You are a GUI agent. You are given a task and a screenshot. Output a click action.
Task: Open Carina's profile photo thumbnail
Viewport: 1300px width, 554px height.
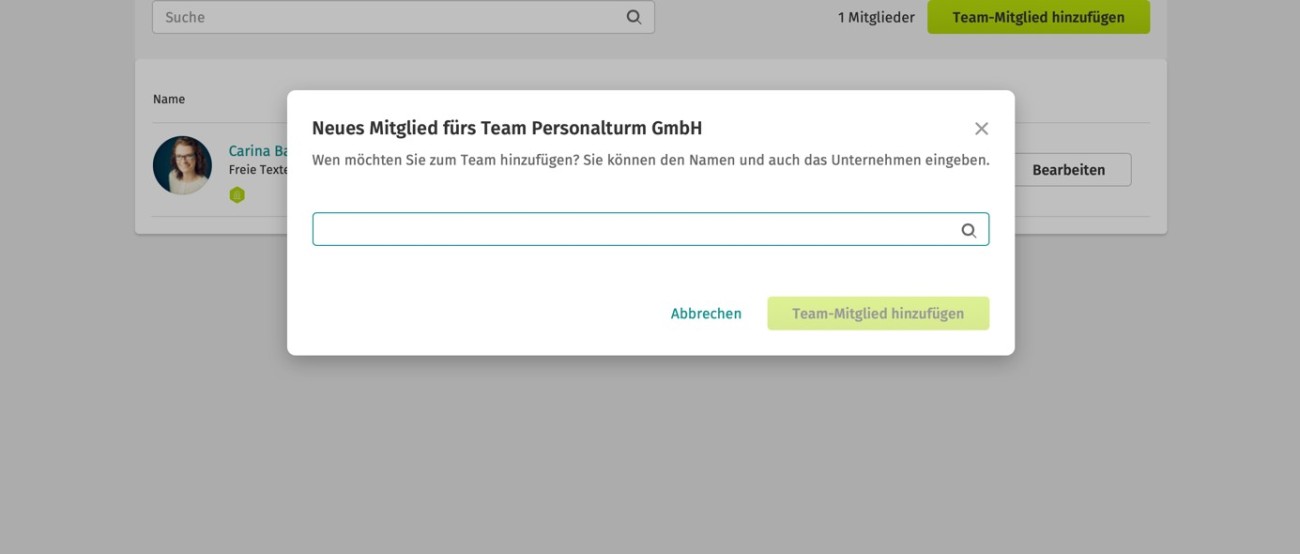coord(182,165)
